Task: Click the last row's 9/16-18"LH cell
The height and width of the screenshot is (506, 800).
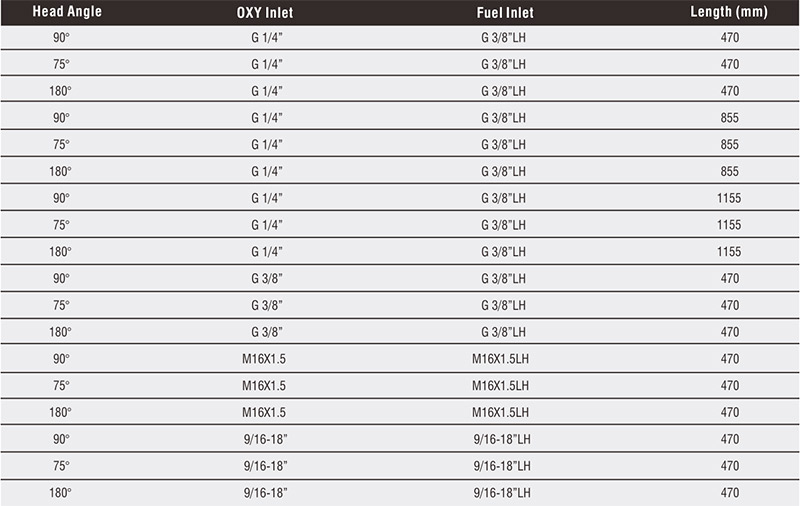Action: point(502,493)
